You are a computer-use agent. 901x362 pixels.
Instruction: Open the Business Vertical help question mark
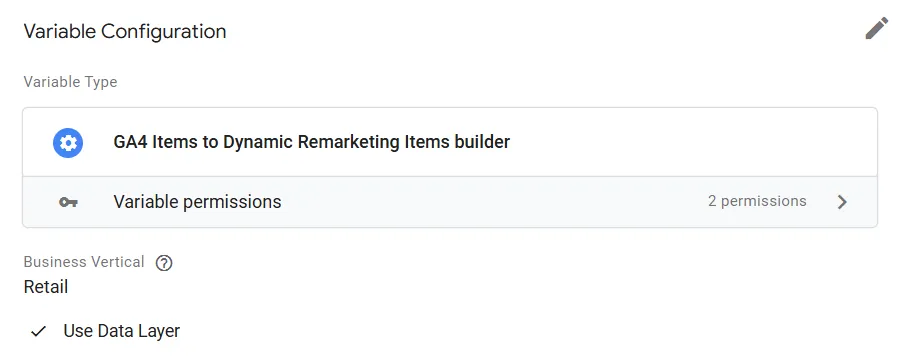click(164, 263)
